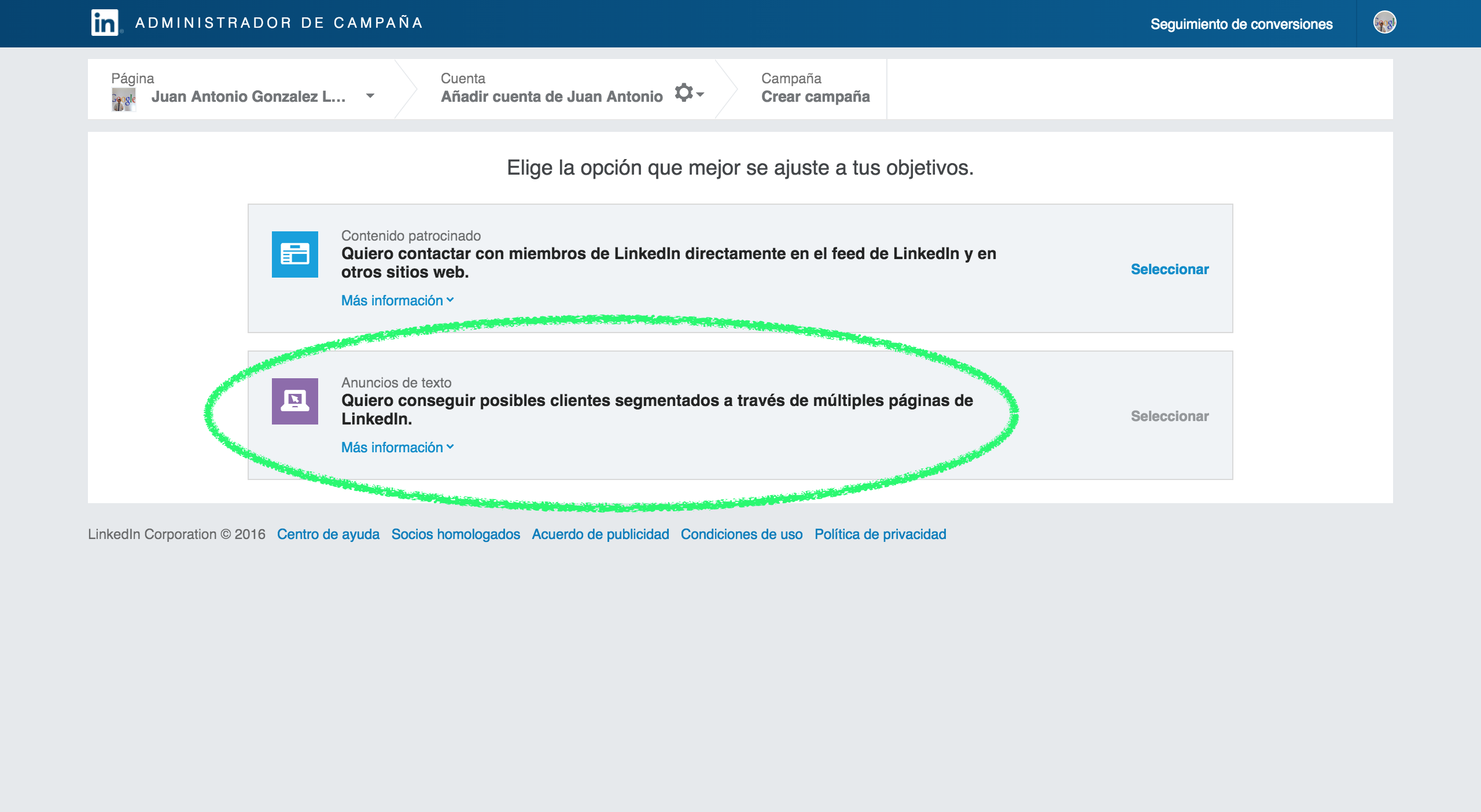Open the Acuerdo de publicidad link
The height and width of the screenshot is (812, 1481).
click(600, 534)
